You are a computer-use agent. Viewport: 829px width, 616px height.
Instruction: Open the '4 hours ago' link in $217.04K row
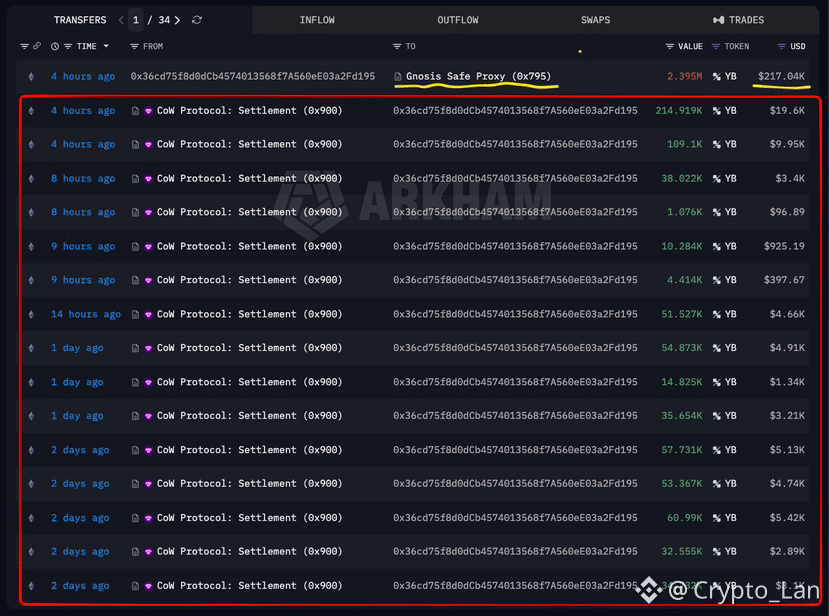(x=83, y=76)
